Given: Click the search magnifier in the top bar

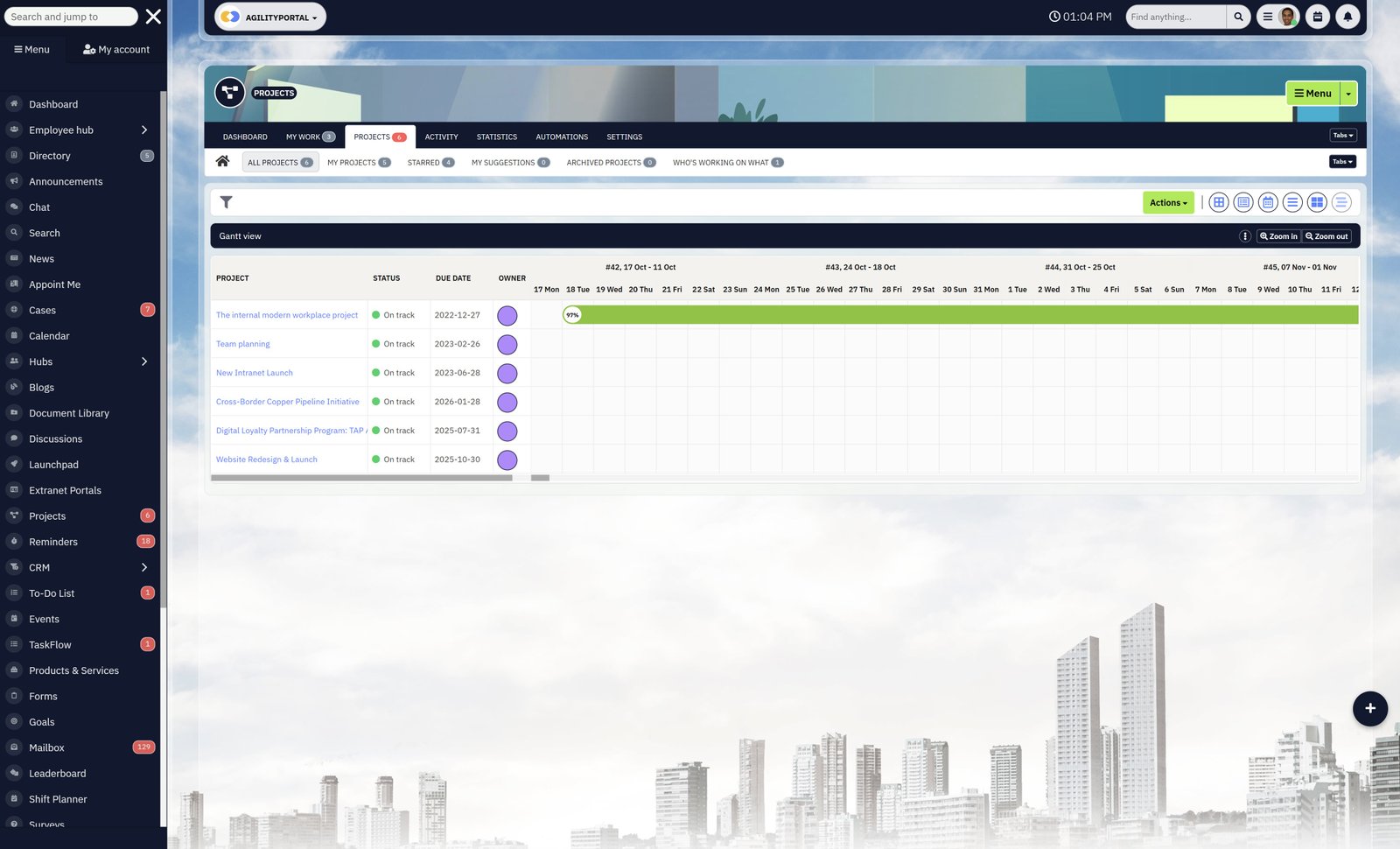Looking at the screenshot, I should pyautogui.click(x=1238, y=16).
